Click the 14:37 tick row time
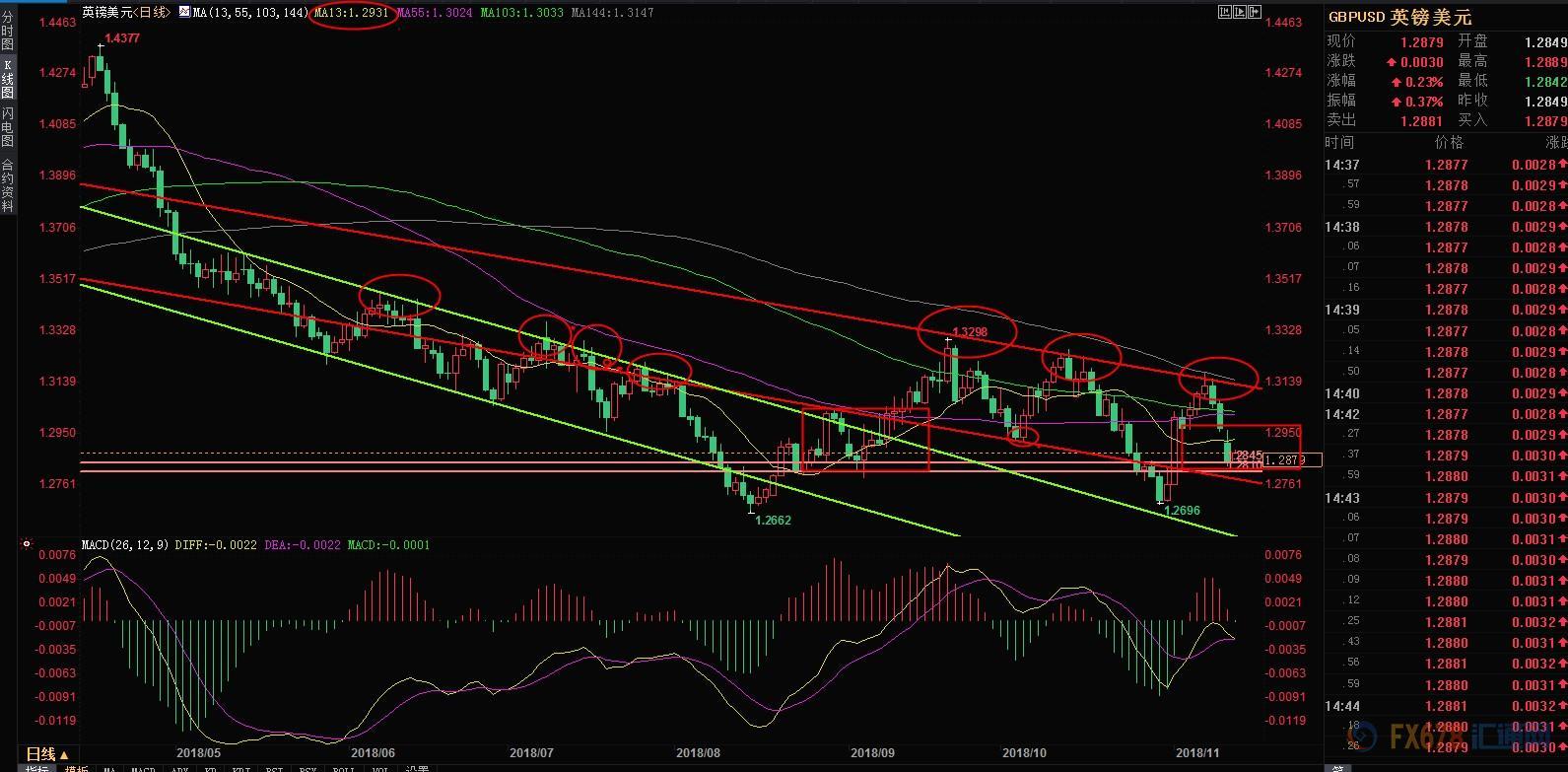 [x=1342, y=165]
